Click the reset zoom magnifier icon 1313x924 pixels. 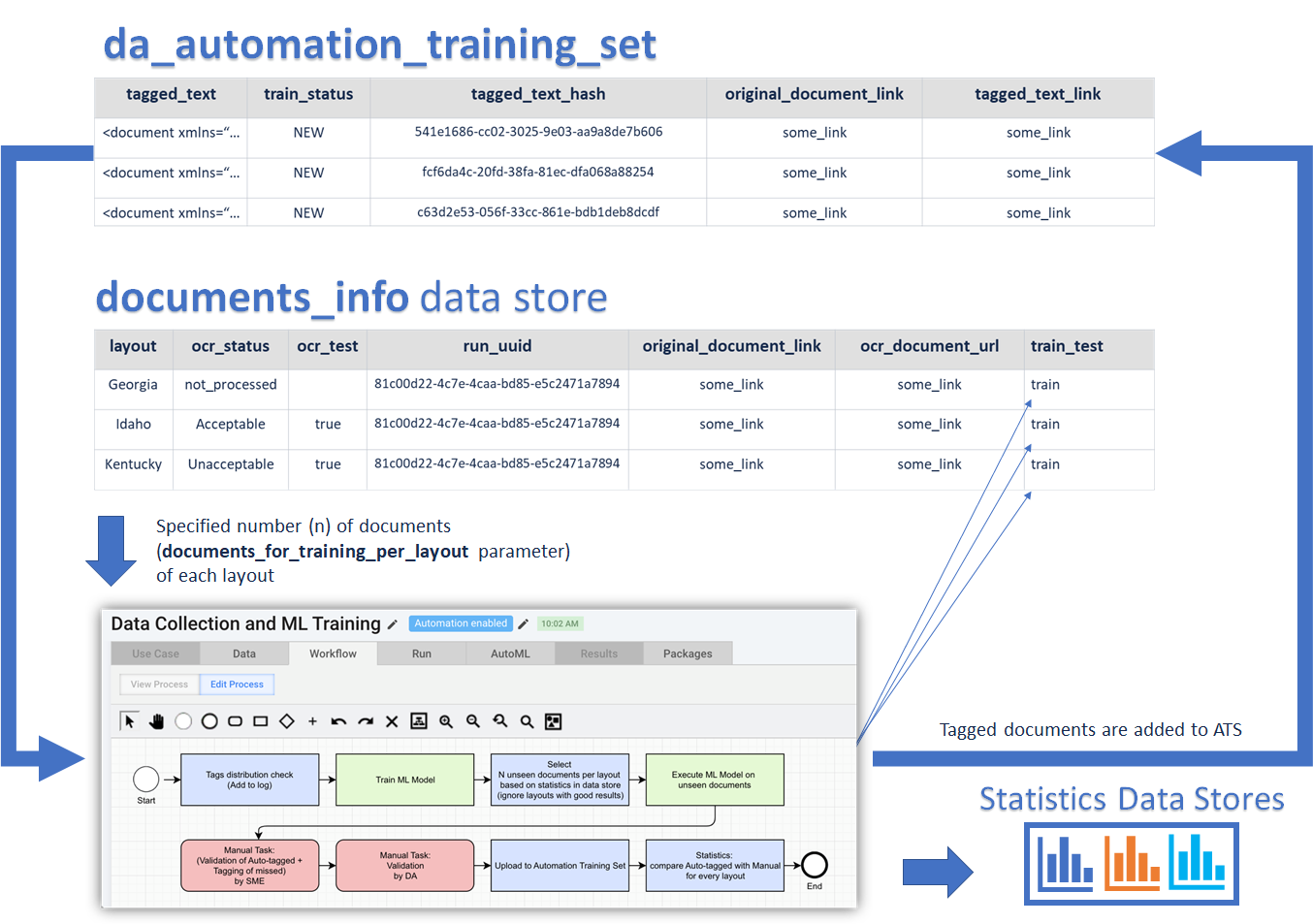pyautogui.click(x=500, y=721)
